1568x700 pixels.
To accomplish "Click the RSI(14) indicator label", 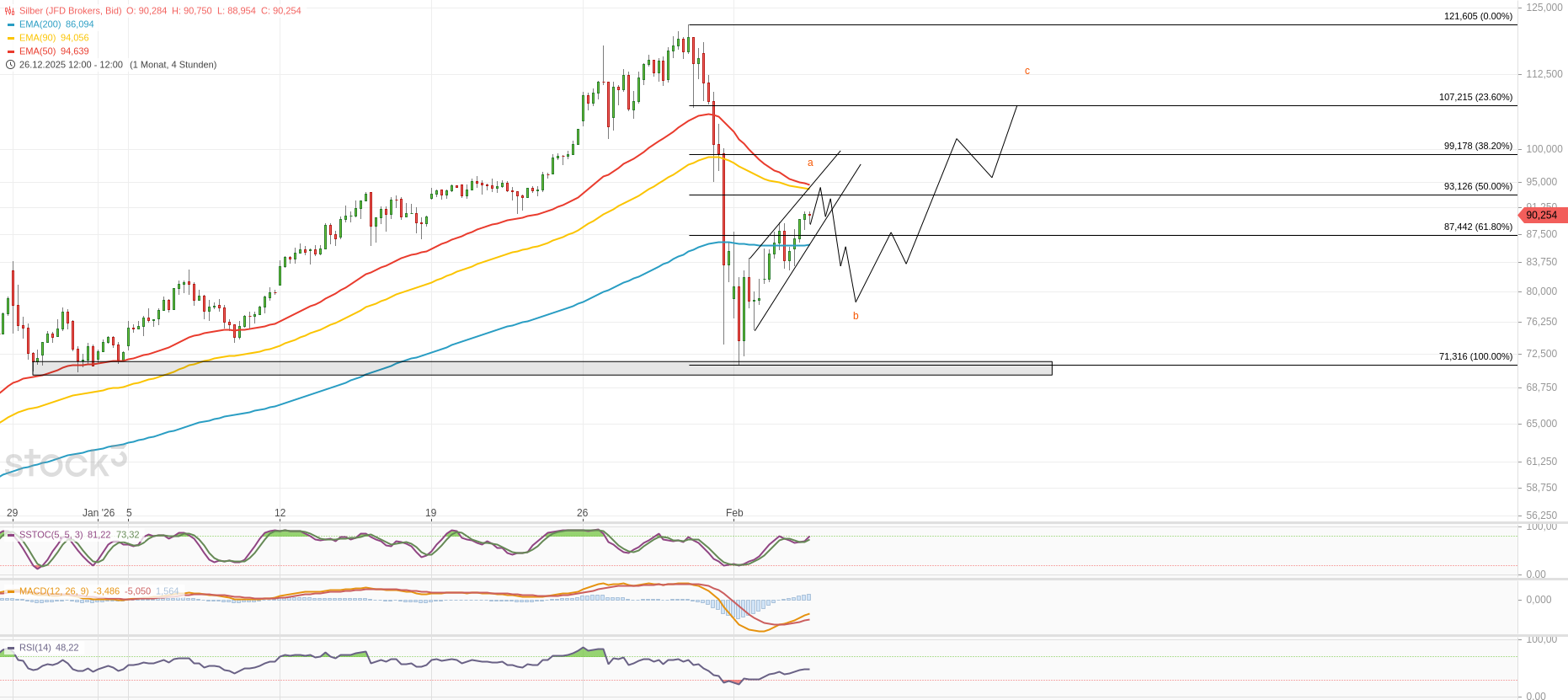I will pyautogui.click(x=35, y=648).
